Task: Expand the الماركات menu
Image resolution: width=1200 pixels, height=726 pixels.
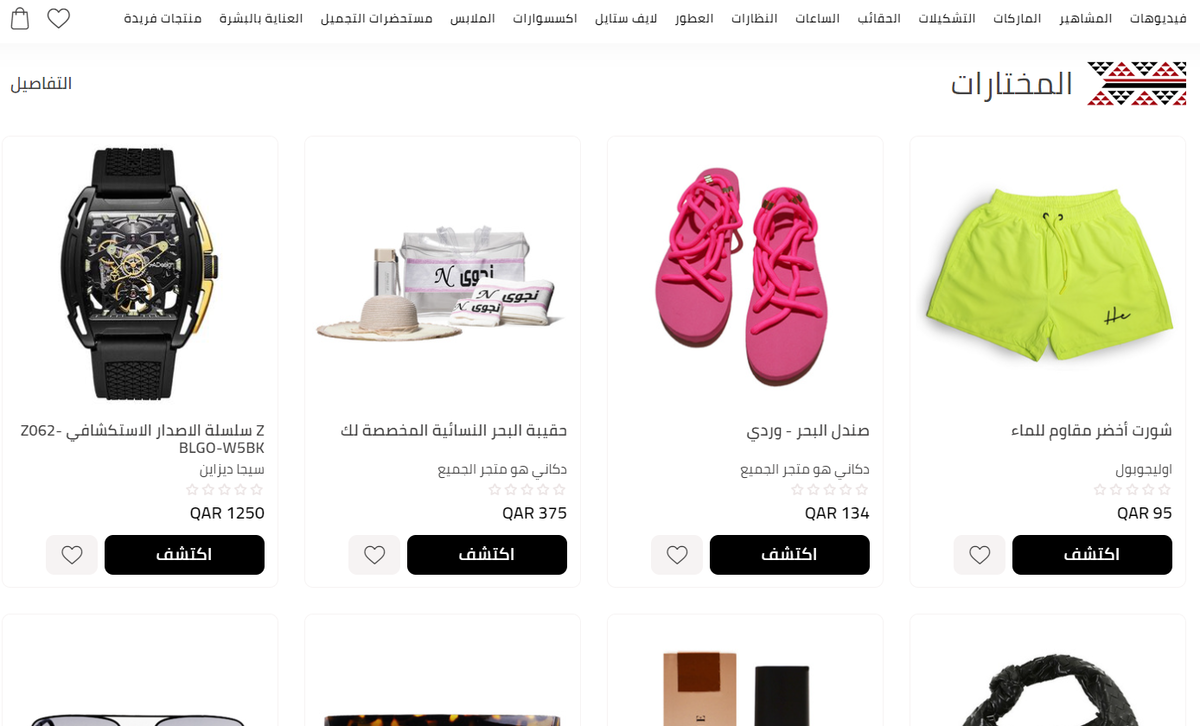Action: pyautogui.click(x=1017, y=19)
